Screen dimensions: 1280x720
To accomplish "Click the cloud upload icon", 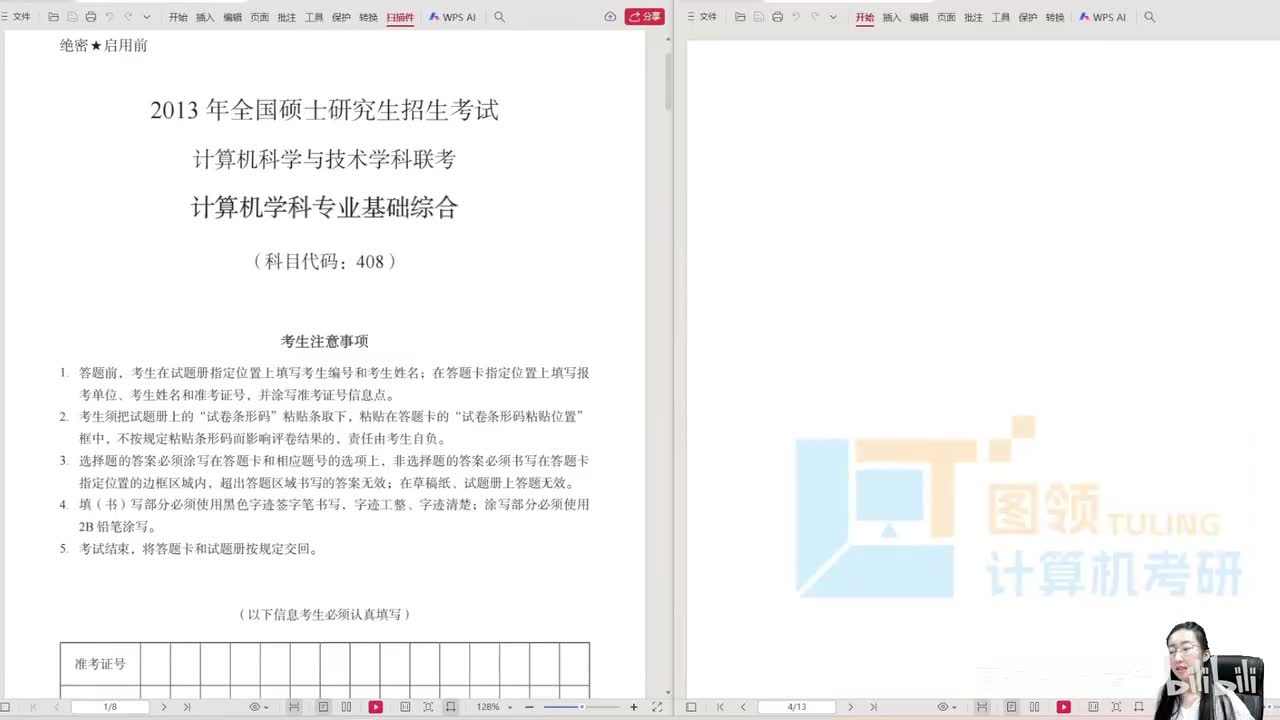I will point(610,17).
